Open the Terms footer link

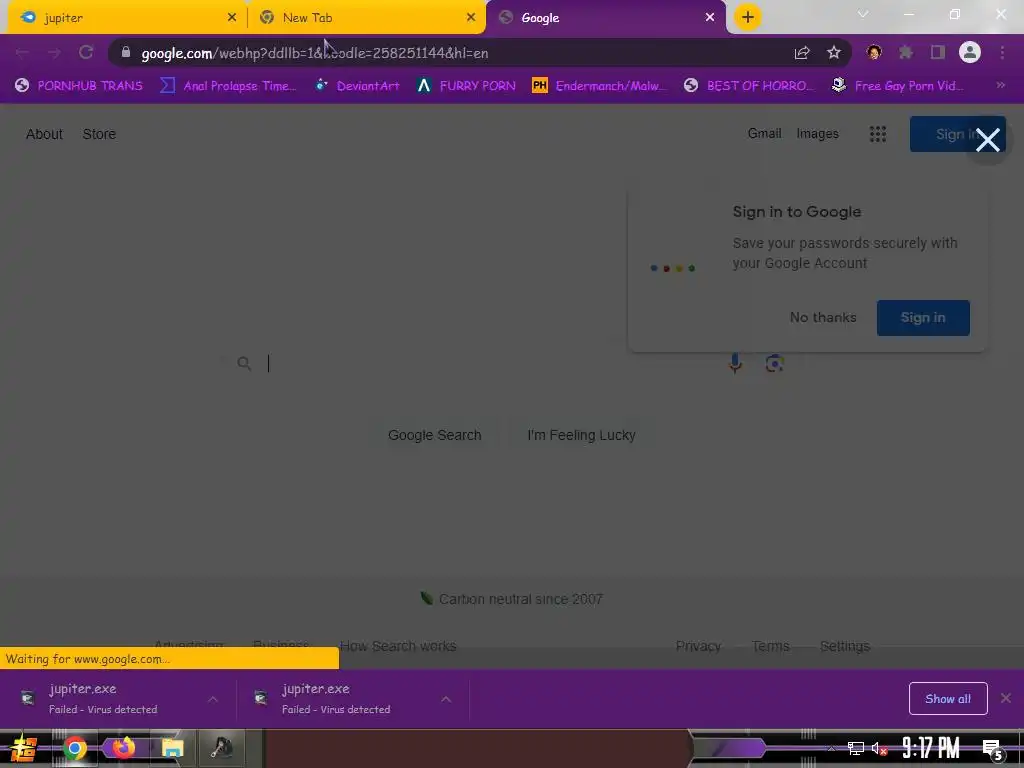tap(771, 646)
